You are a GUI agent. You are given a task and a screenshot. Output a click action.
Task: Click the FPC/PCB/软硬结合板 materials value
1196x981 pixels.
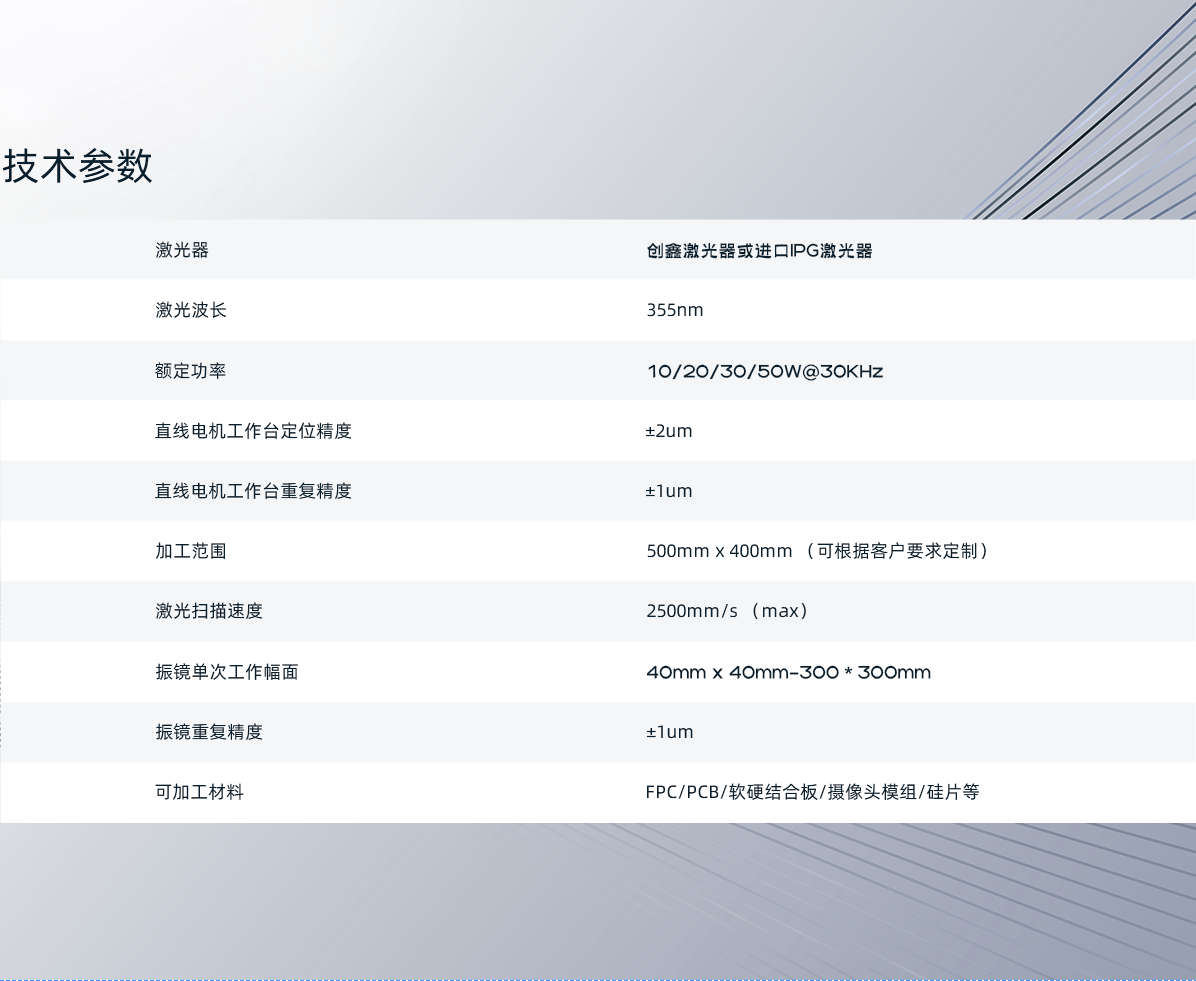812,792
